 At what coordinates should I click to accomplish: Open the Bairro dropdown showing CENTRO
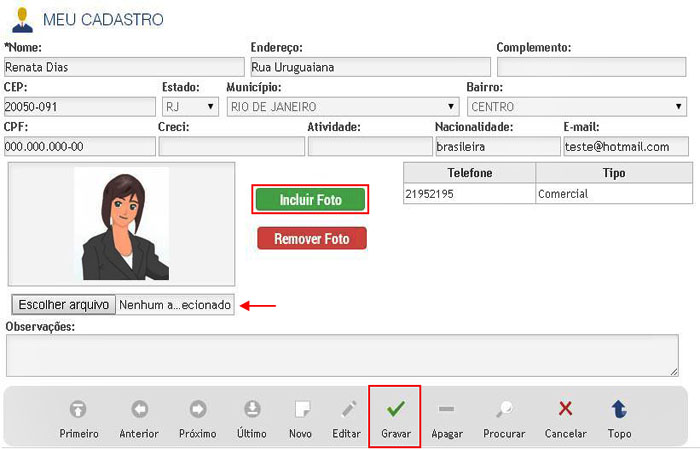(x=576, y=106)
